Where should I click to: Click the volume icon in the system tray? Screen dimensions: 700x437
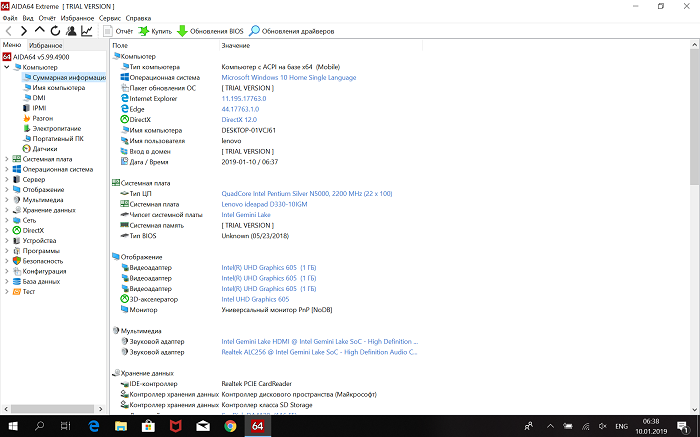coord(603,426)
